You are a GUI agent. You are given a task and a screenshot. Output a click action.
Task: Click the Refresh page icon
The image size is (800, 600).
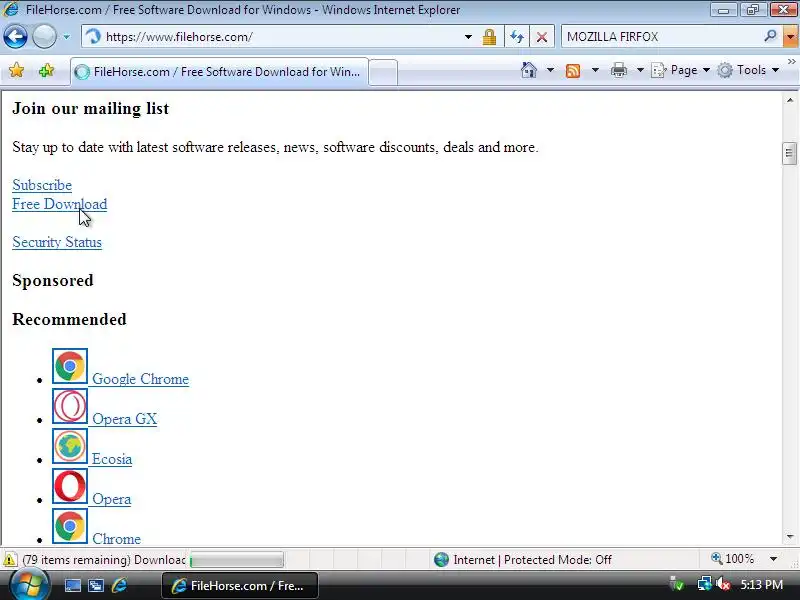(517, 37)
